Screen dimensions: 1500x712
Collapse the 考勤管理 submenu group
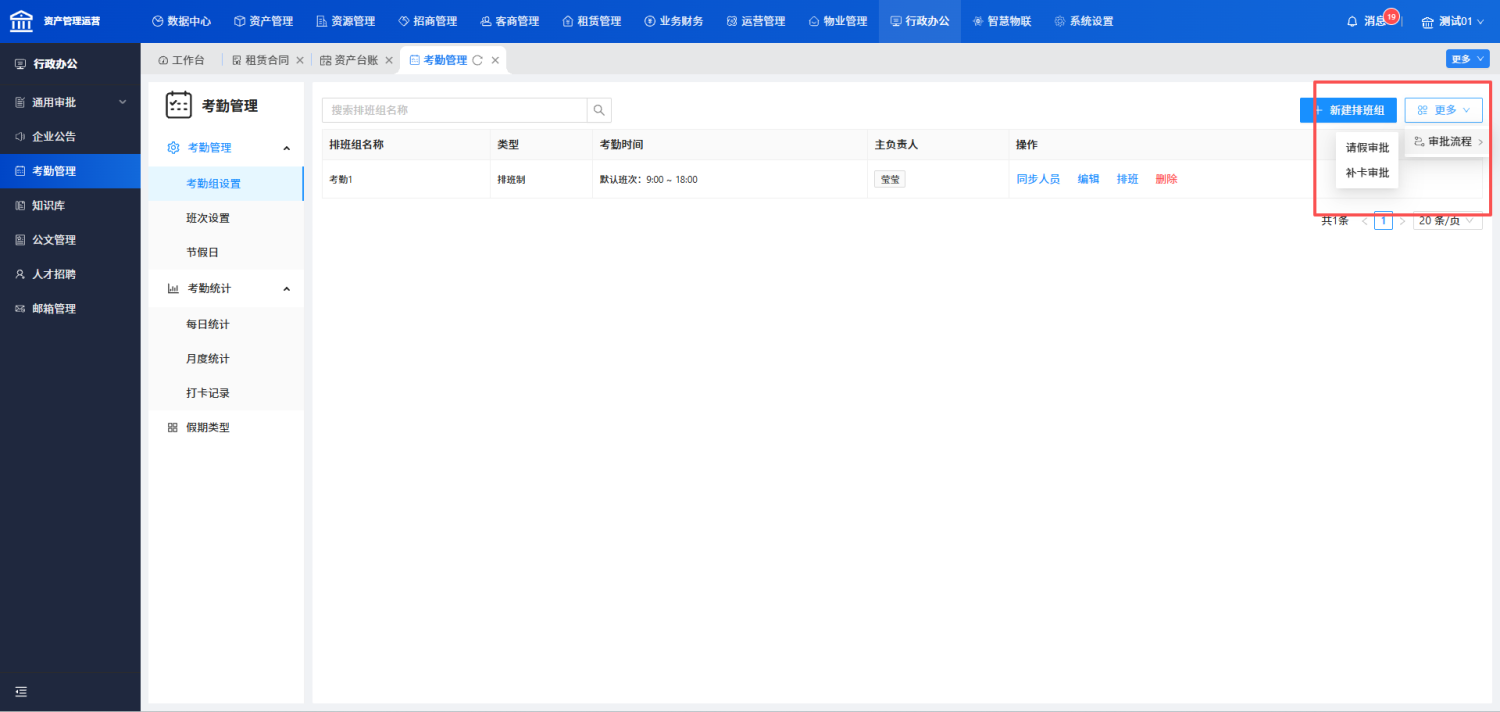[226, 148]
